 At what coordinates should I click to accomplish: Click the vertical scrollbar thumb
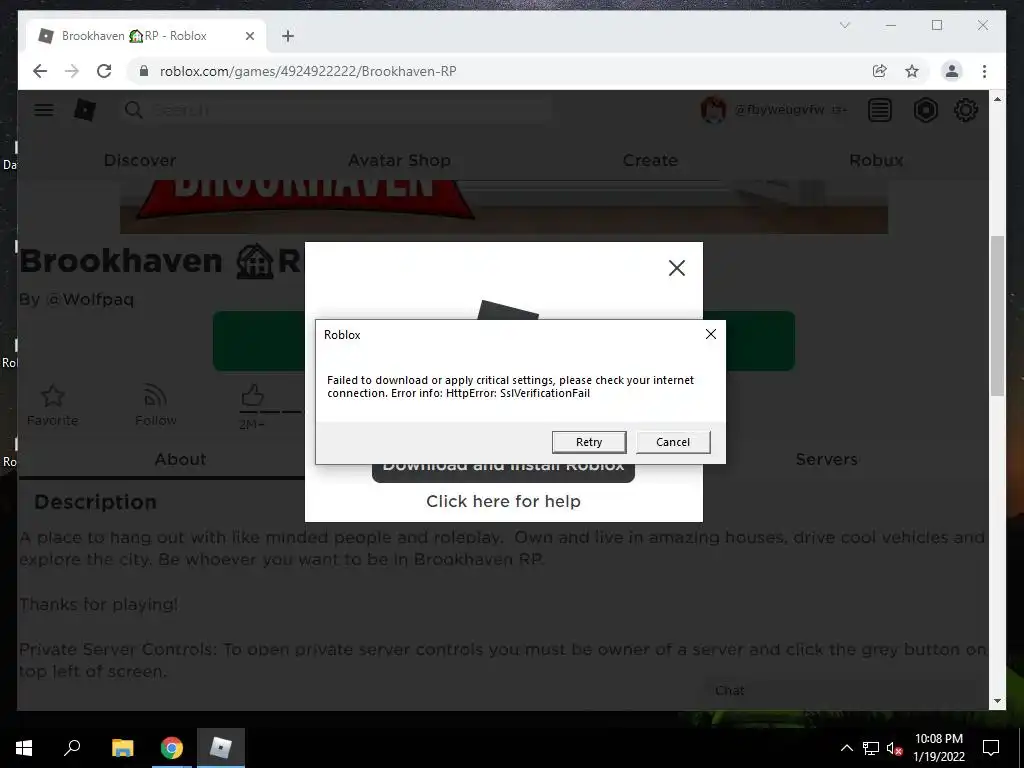997,315
